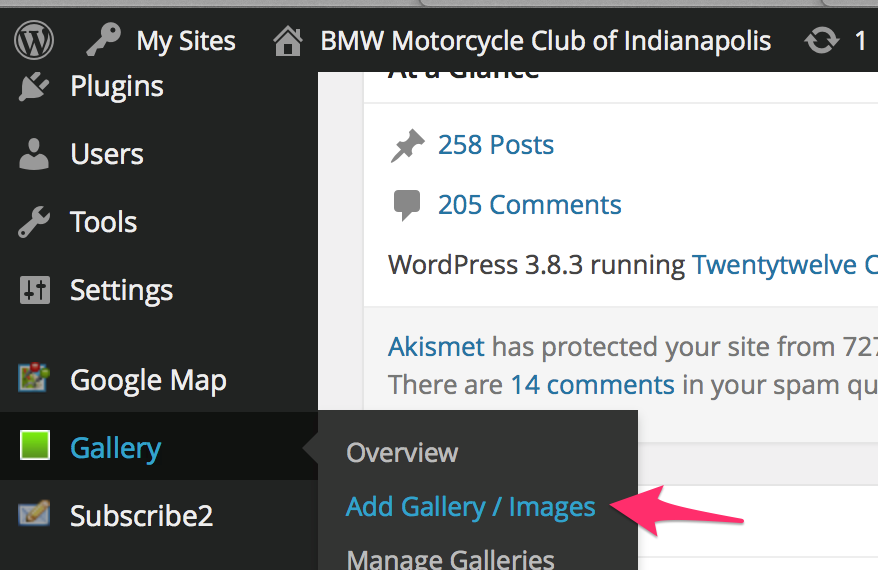The width and height of the screenshot is (878, 570).
Task: Click the My Sites key icon
Action: click(104, 39)
